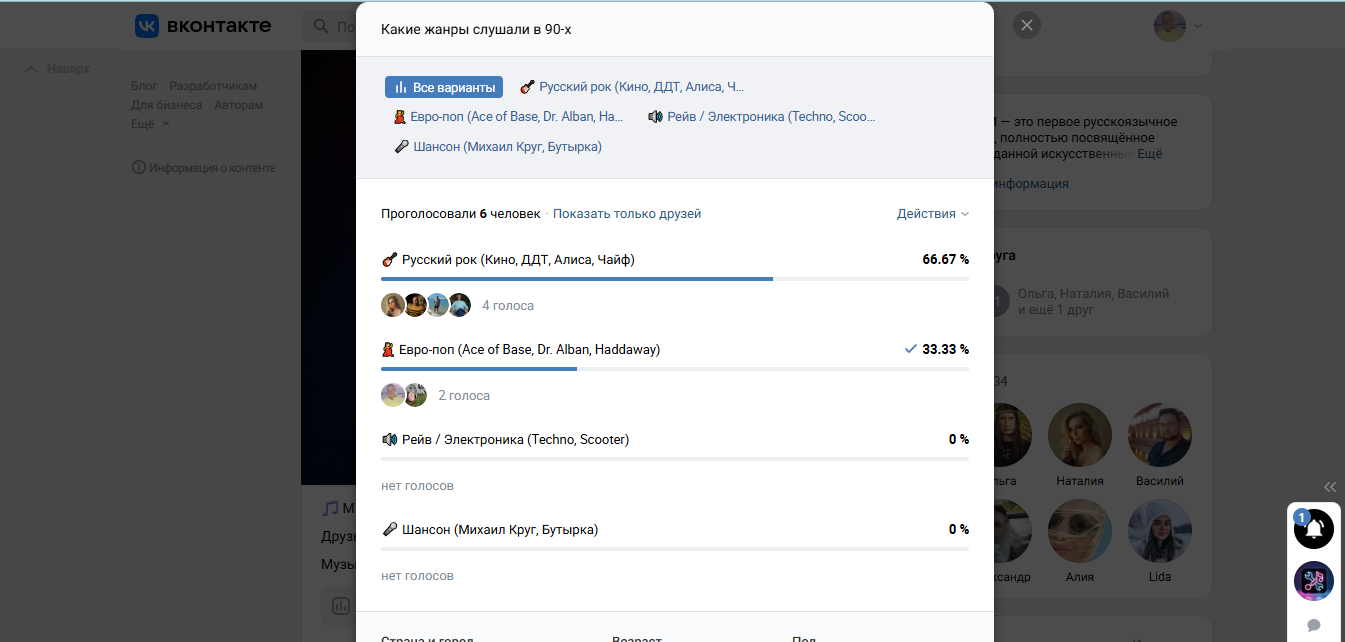This screenshot has height=642, width=1345.
Task: Open Наталия's friend avatar
Action: click(x=1080, y=436)
